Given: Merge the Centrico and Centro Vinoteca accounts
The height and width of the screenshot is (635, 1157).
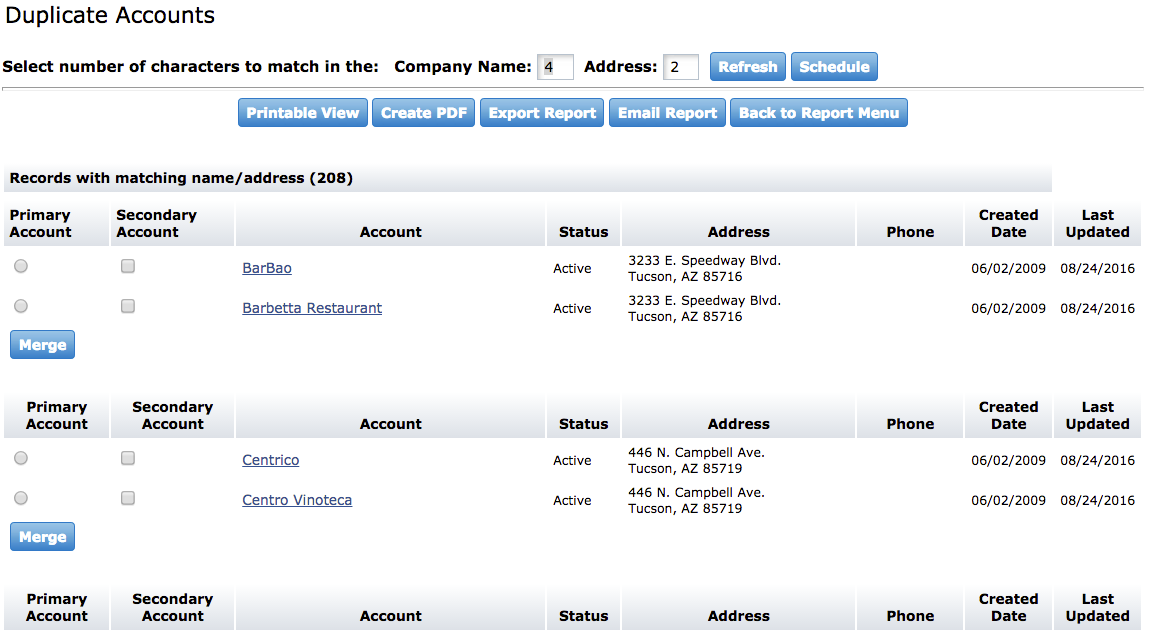Looking at the screenshot, I should pyautogui.click(x=42, y=537).
